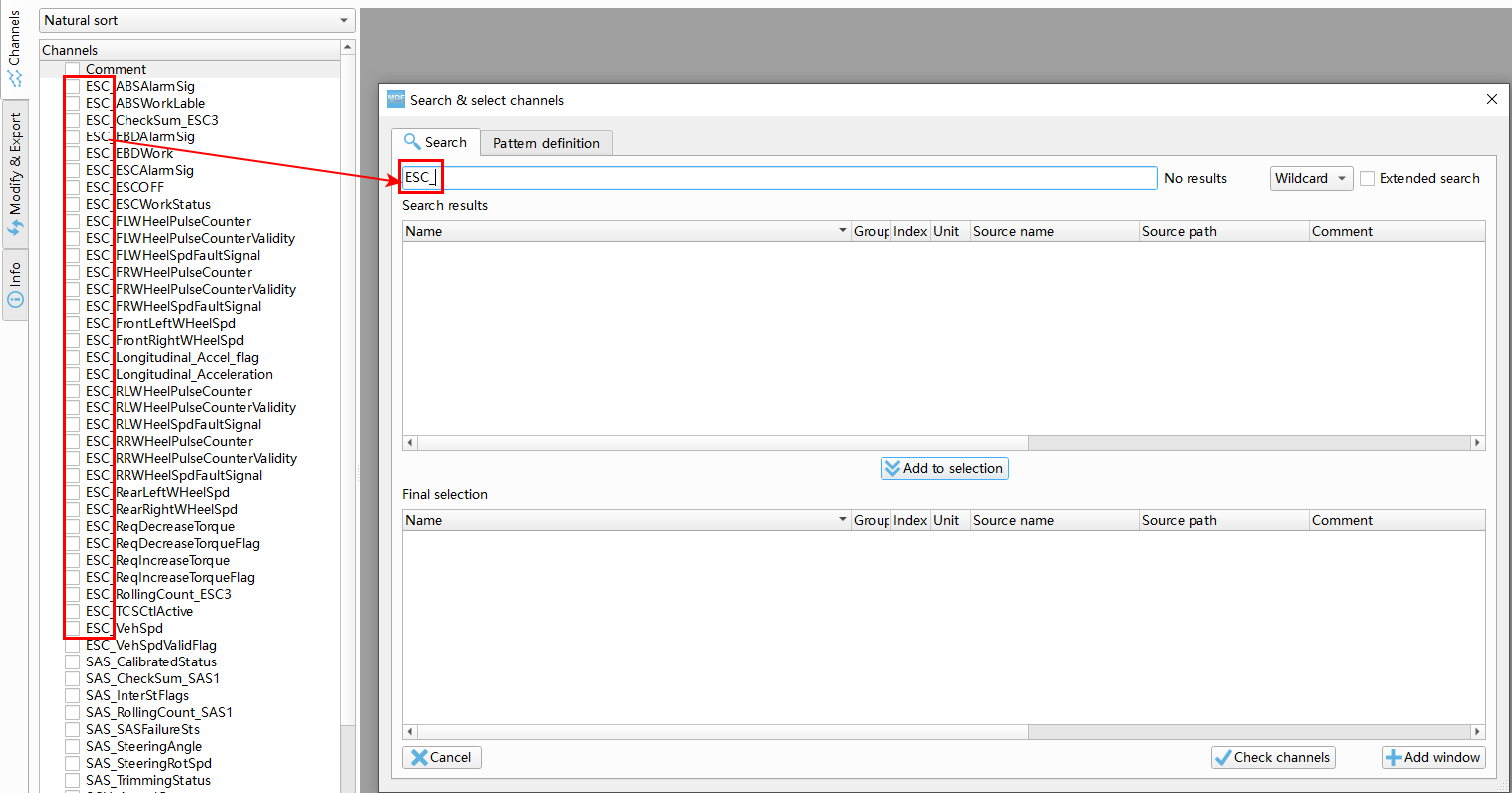
Task: Select the ESC_Longitudinal_Acceleration channel
Action: pyautogui.click(x=179, y=374)
